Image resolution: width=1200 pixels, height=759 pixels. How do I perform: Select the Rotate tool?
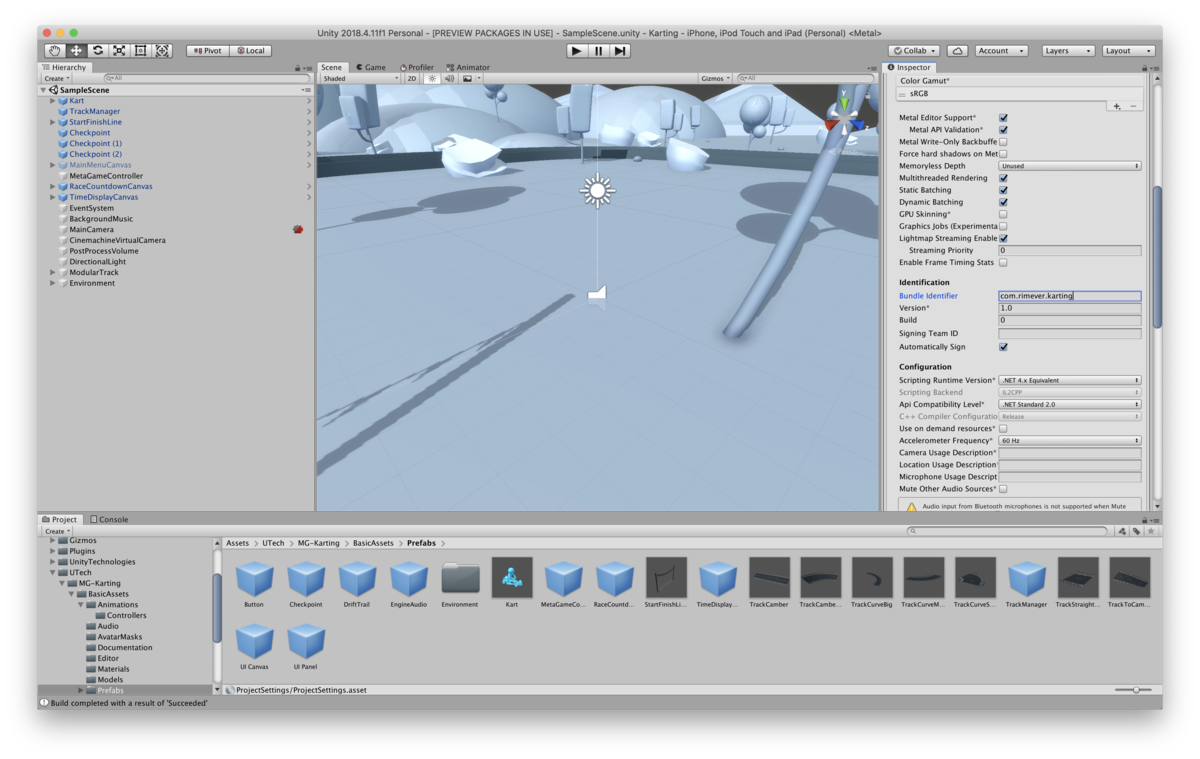tap(99, 50)
